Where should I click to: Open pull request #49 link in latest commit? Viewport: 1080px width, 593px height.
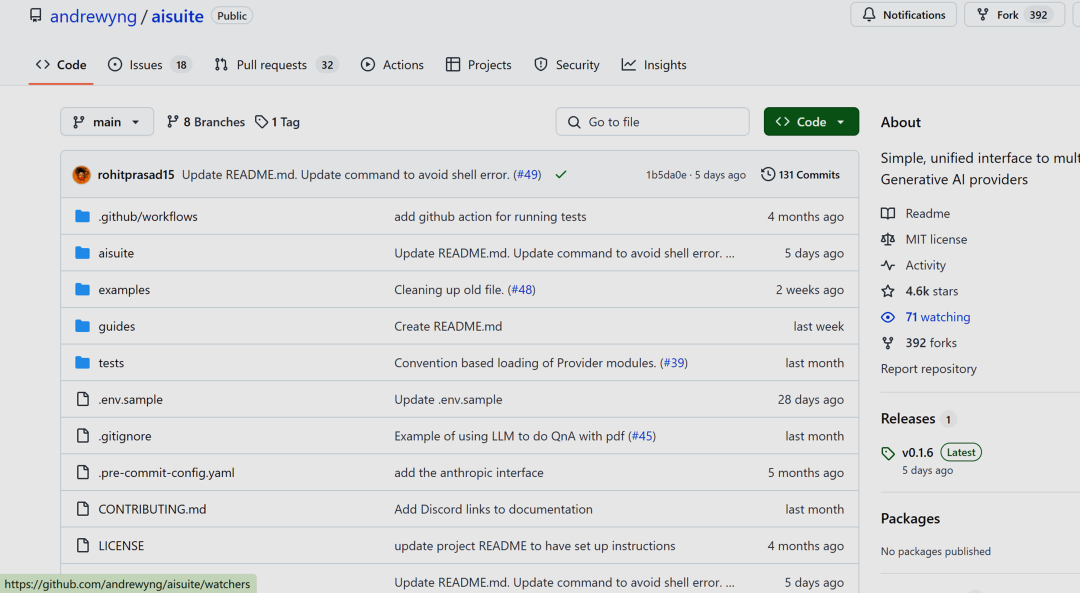point(528,175)
